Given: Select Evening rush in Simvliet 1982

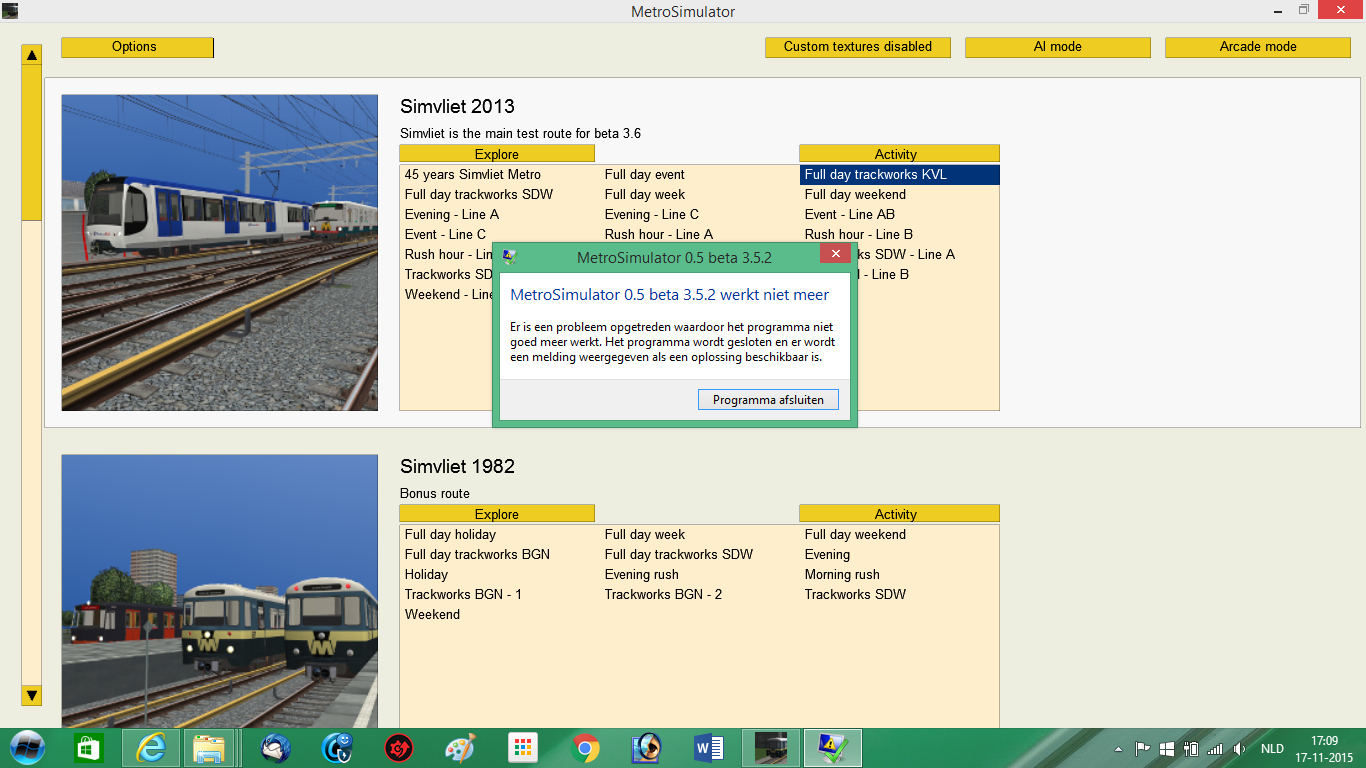Looking at the screenshot, I should pos(642,575).
